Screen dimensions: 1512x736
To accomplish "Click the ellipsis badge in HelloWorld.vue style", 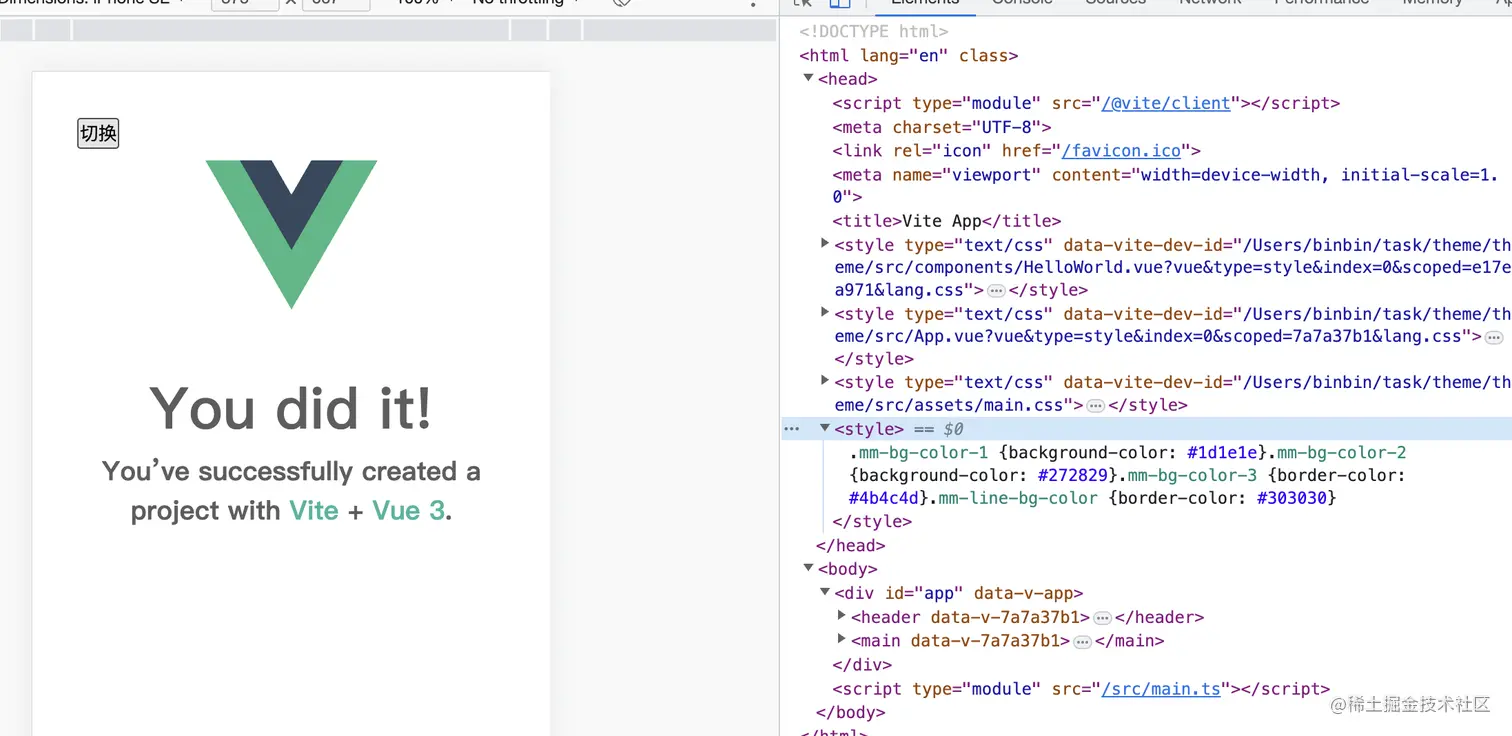I will pyautogui.click(x=996, y=291).
